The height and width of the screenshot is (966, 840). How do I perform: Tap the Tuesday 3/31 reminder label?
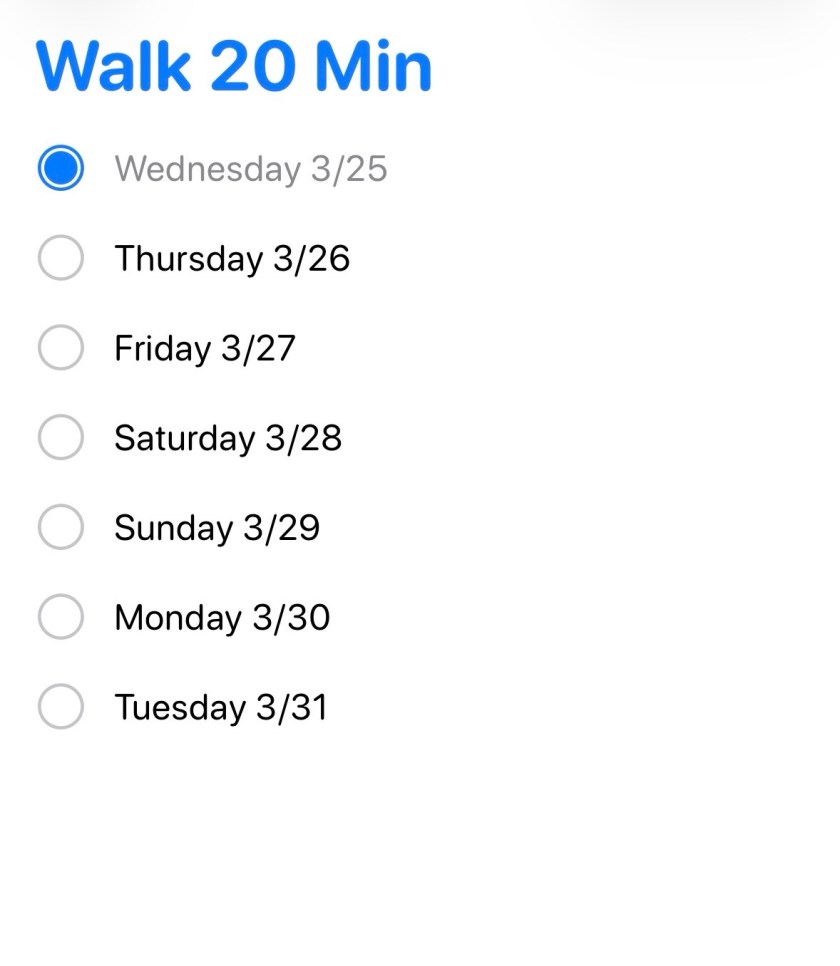tap(221, 708)
